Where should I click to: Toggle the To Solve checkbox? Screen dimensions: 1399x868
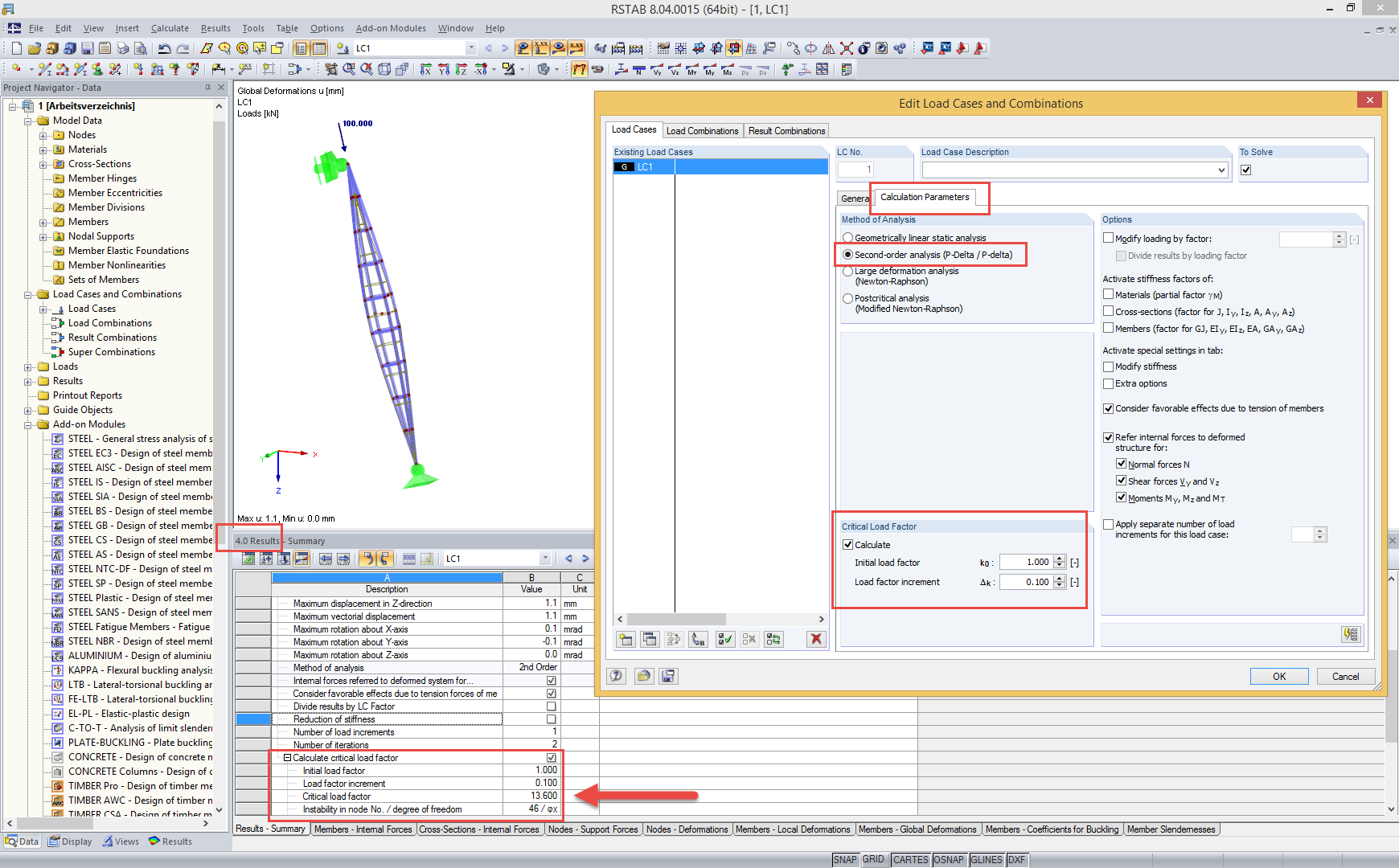pyautogui.click(x=1245, y=170)
